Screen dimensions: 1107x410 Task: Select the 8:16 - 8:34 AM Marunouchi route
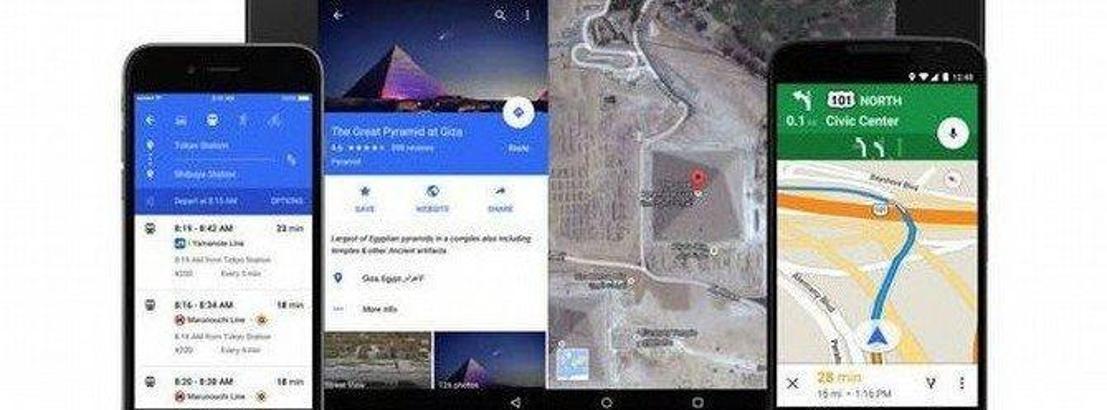(x=223, y=328)
